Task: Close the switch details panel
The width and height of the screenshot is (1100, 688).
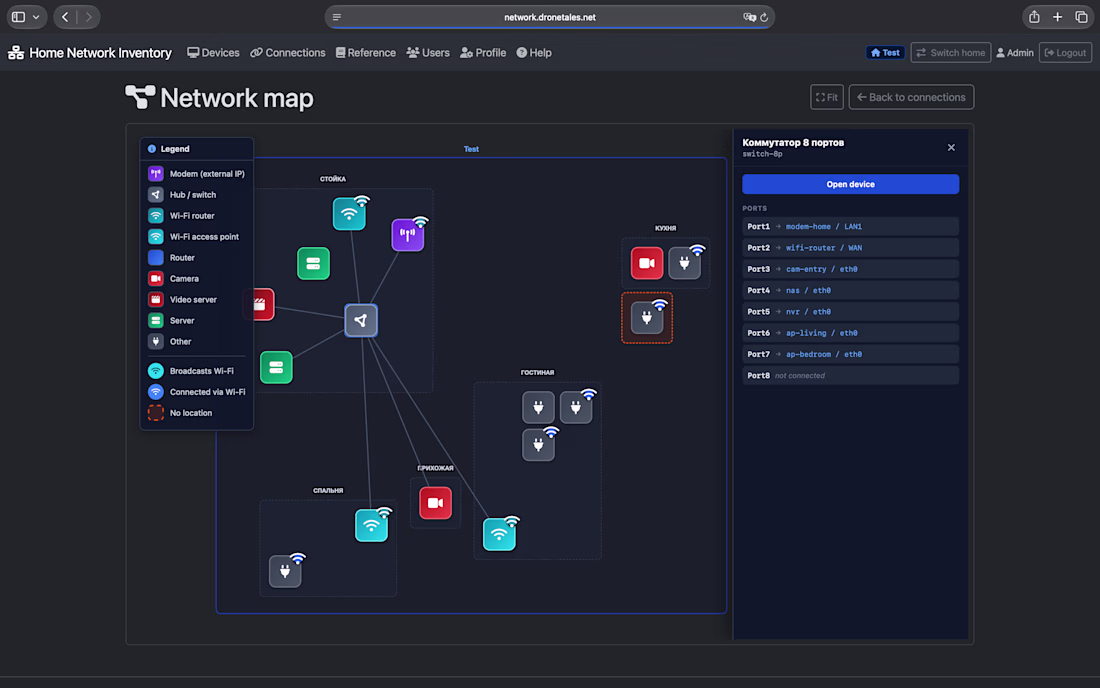Action: [951, 147]
